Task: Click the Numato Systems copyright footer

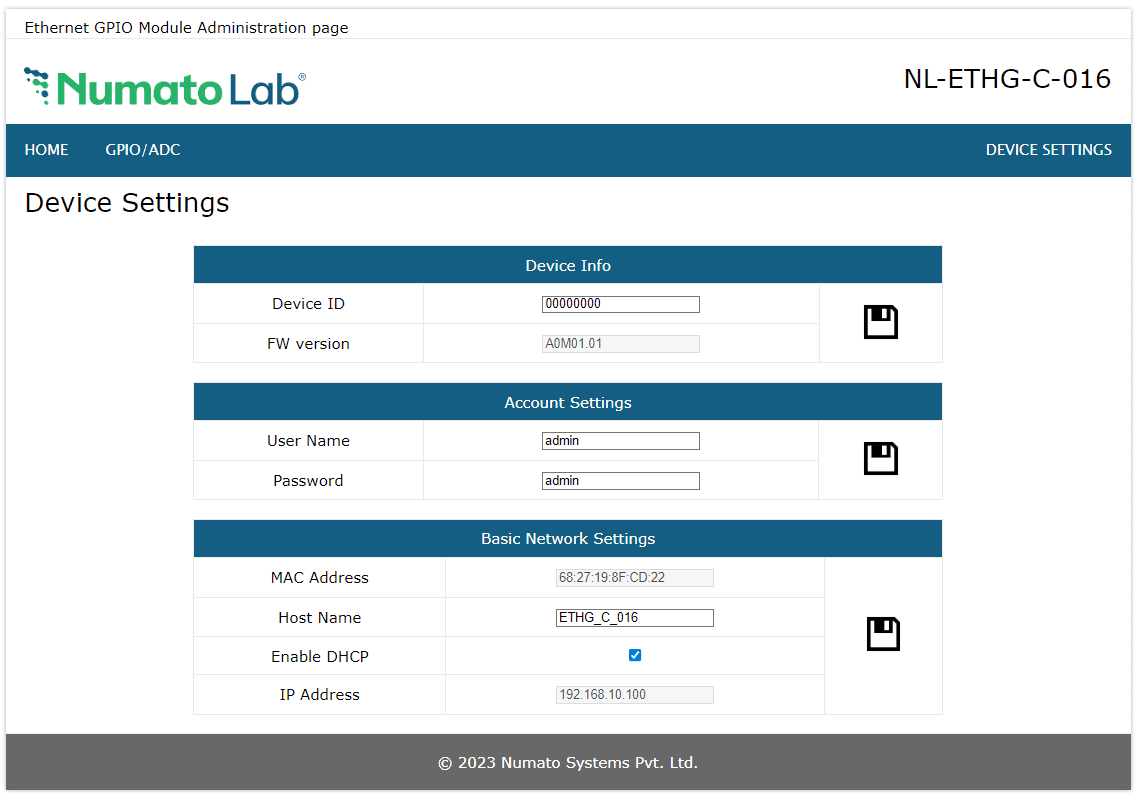Action: tap(568, 763)
